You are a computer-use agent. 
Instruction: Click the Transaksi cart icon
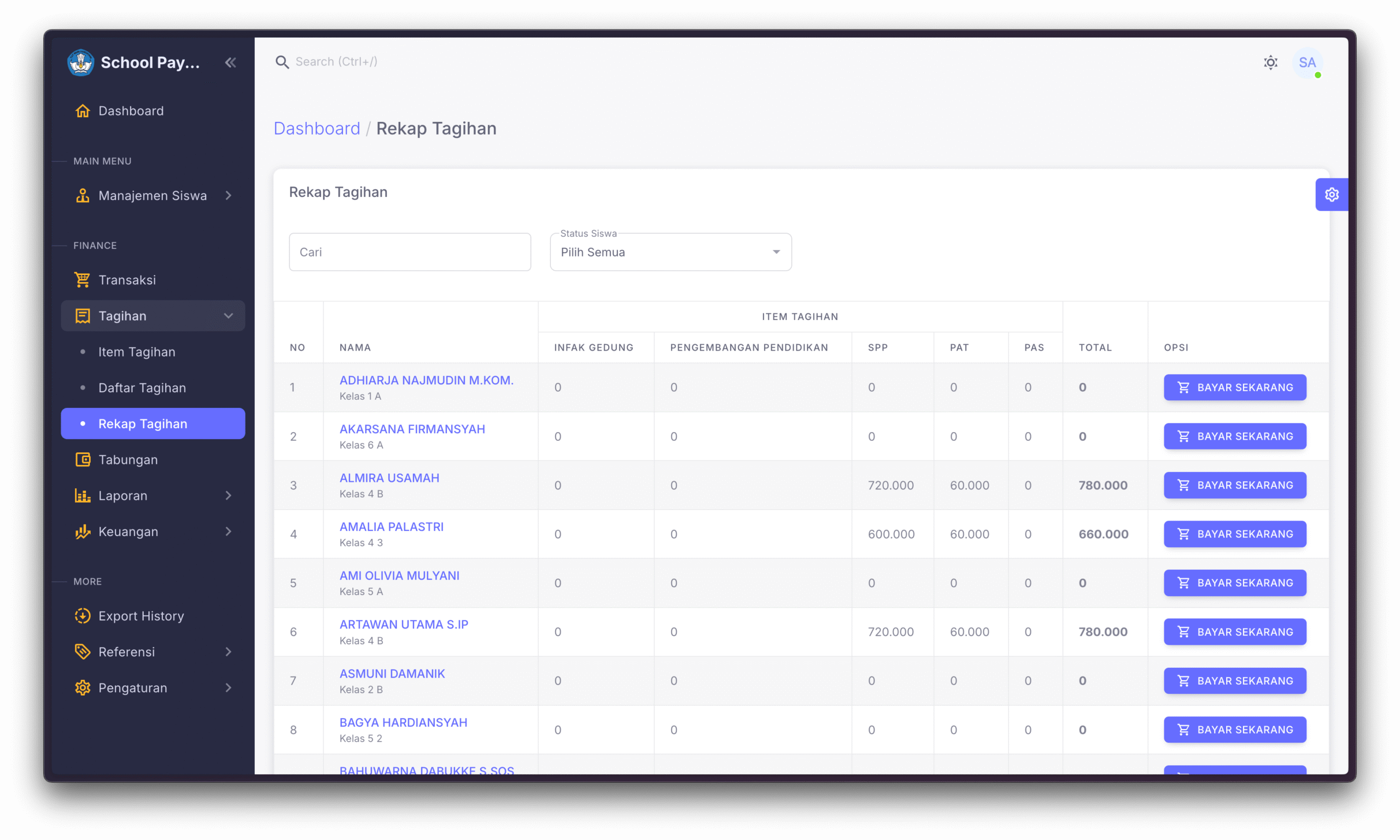click(x=83, y=279)
